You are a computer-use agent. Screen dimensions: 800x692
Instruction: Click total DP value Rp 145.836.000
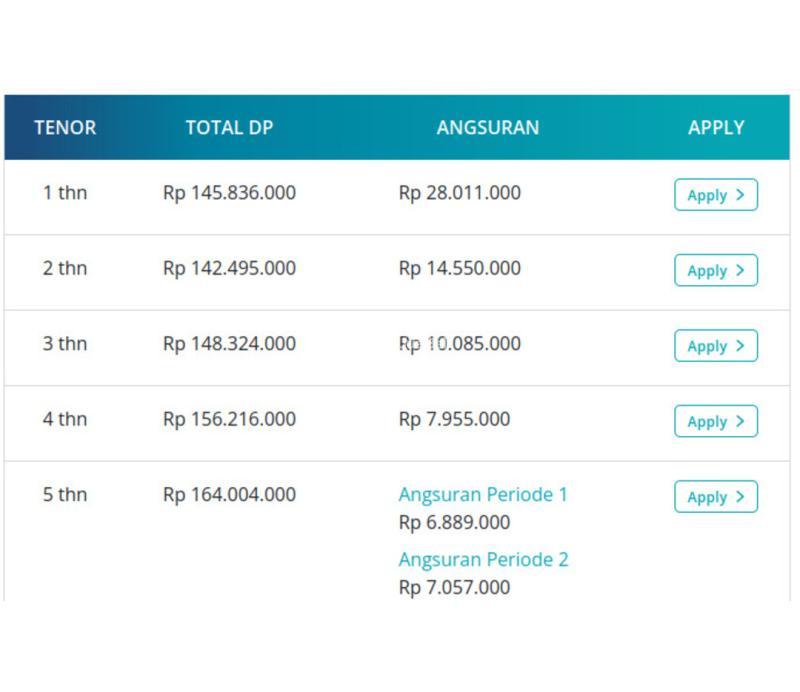coord(229,193)
